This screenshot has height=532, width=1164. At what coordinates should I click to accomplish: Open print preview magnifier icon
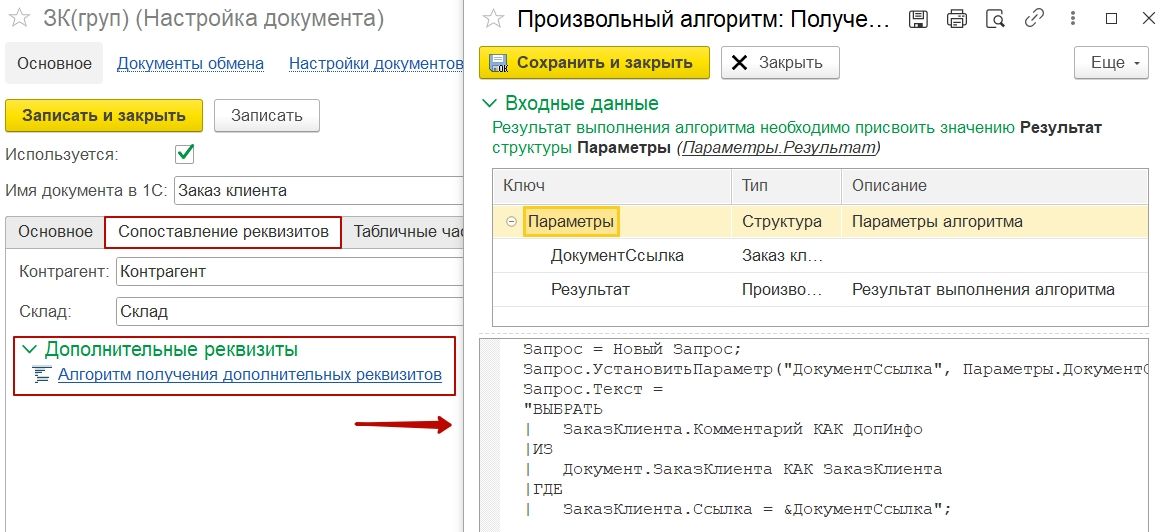[995, 20]
